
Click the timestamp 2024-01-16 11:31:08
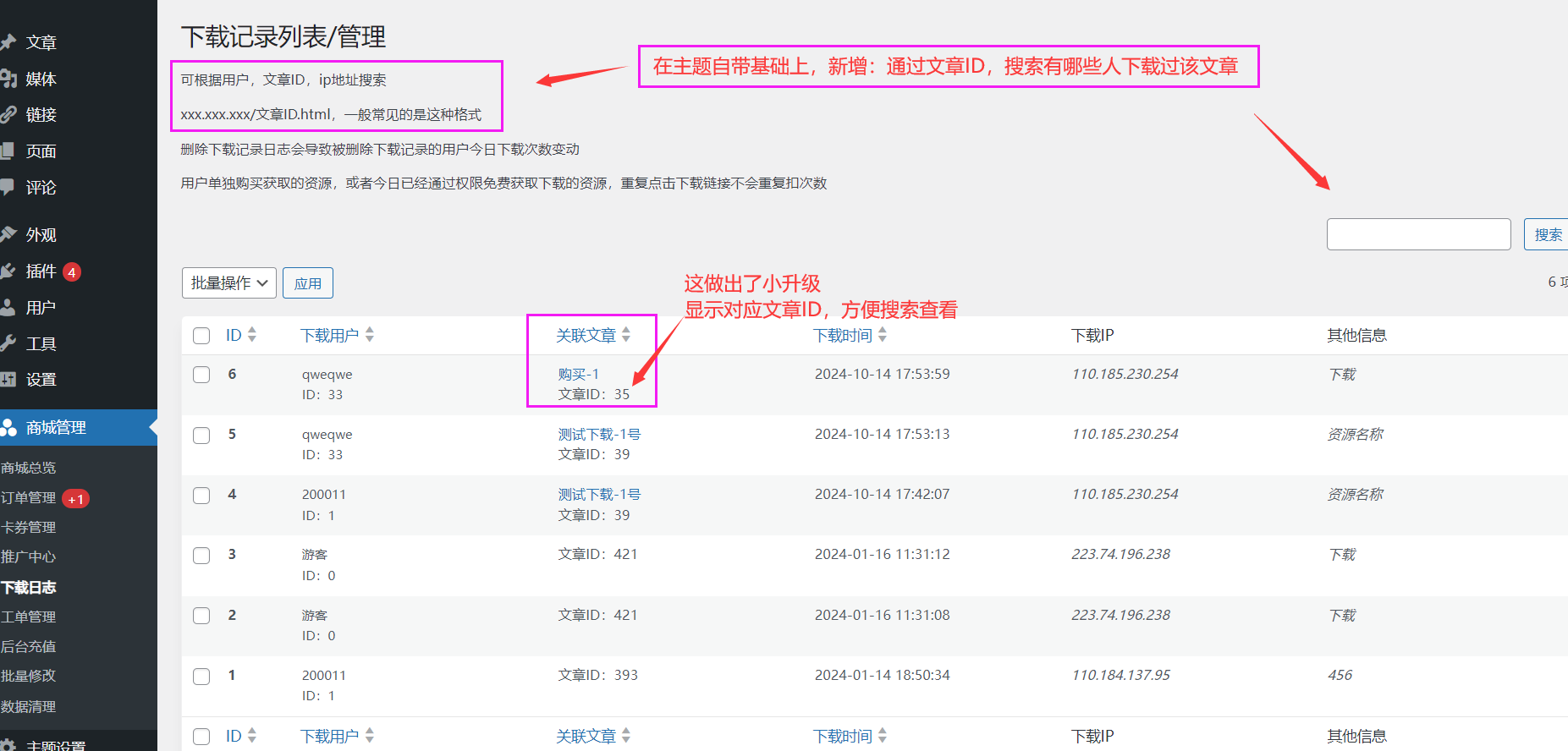coord(883,615)
